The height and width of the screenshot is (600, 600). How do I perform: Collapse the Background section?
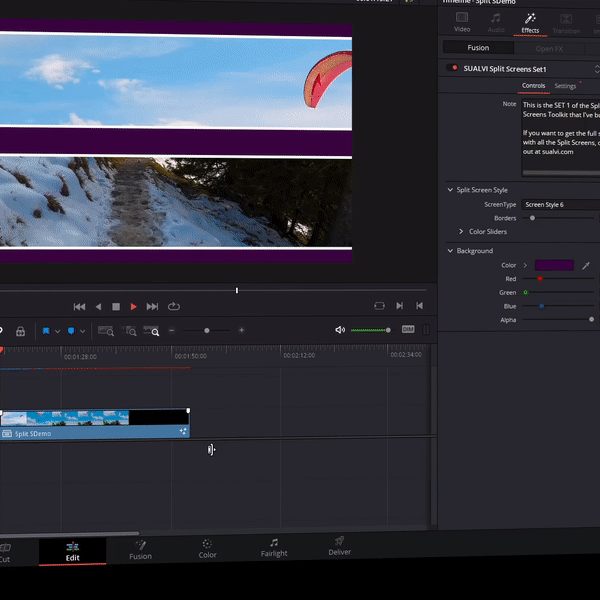450,251
